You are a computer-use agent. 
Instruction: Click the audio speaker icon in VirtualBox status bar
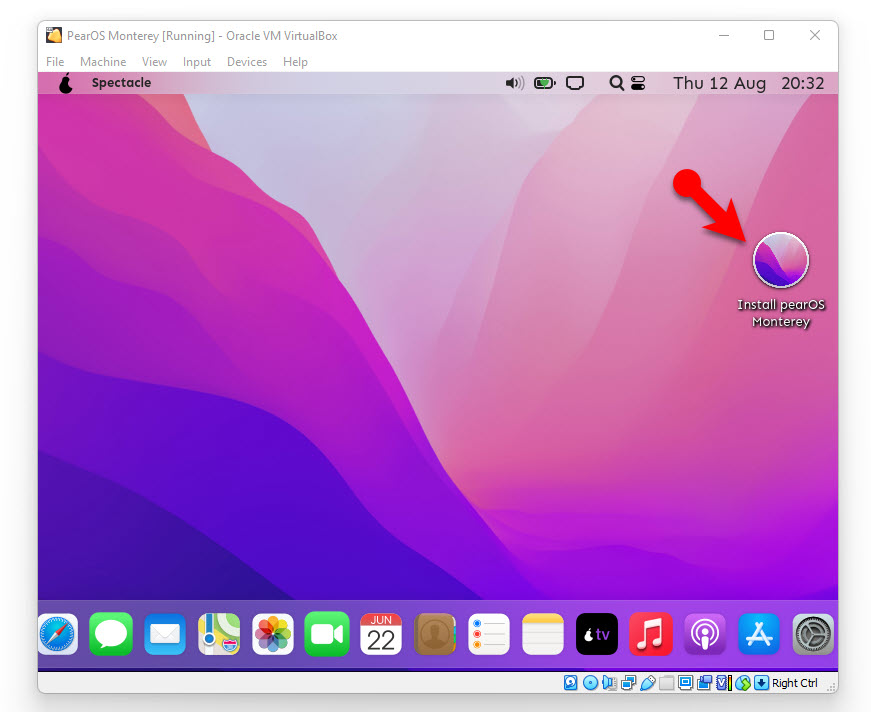[x=609, y=683]
